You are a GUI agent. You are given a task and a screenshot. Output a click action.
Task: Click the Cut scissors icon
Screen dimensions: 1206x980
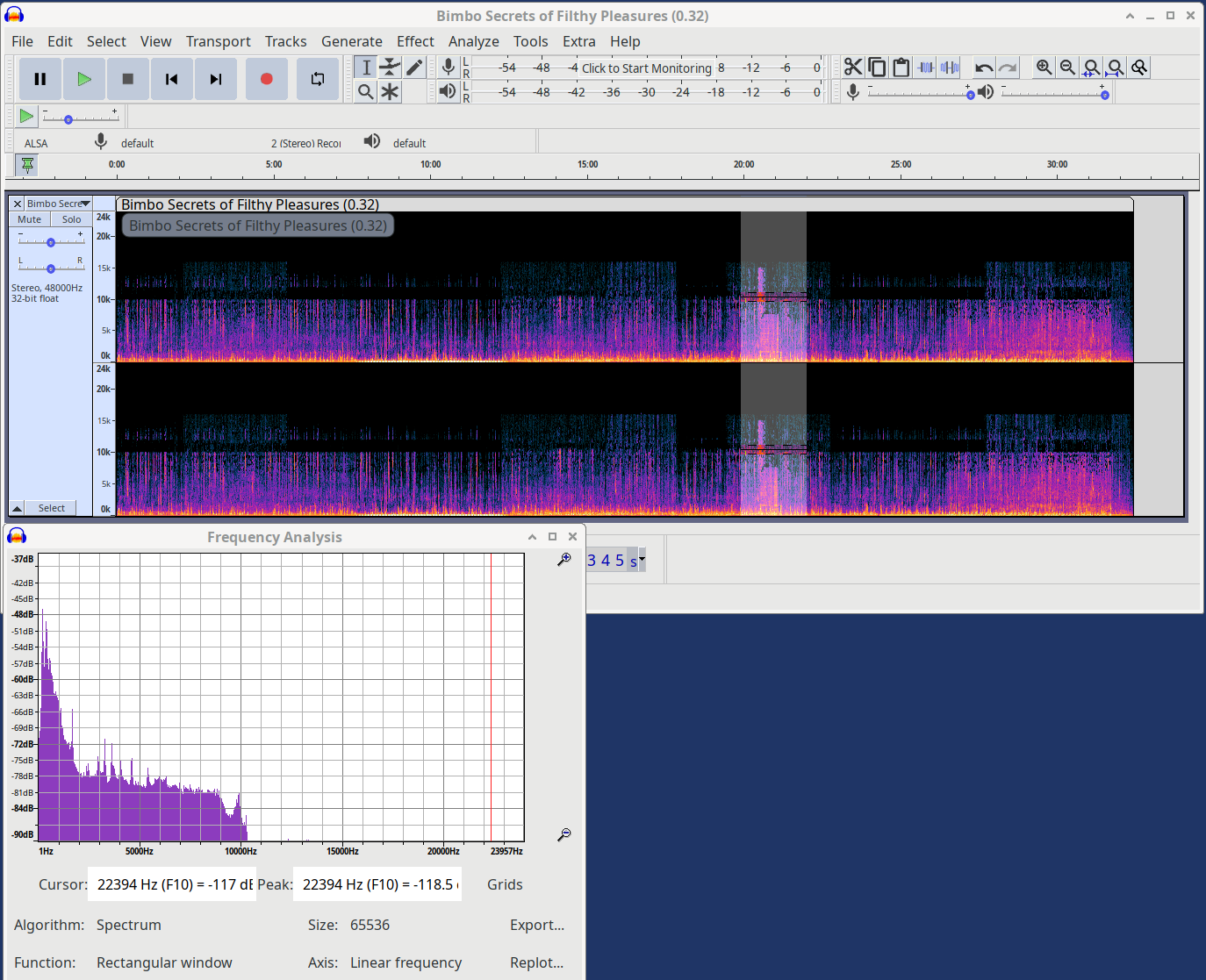coord(852,68)
